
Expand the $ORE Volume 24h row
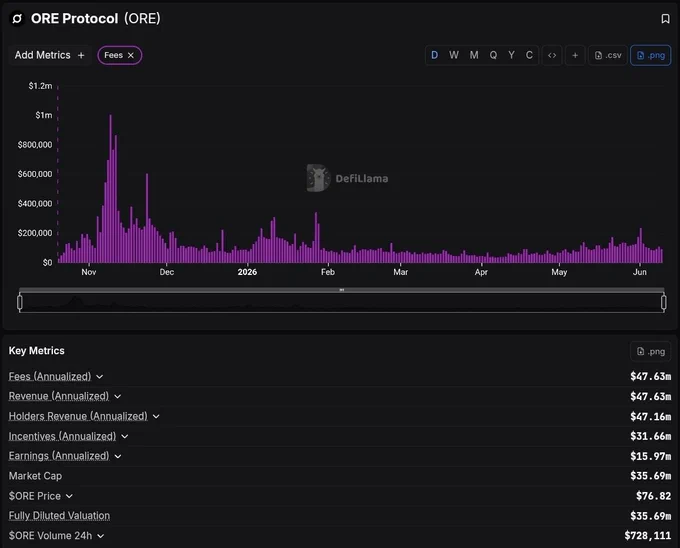101,536
